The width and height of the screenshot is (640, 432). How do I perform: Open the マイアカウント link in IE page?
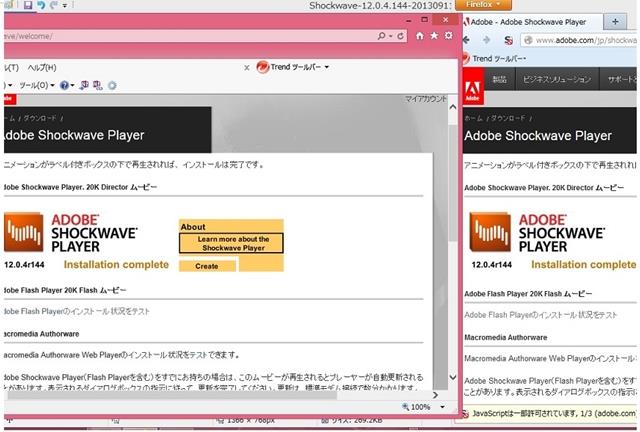426,99
